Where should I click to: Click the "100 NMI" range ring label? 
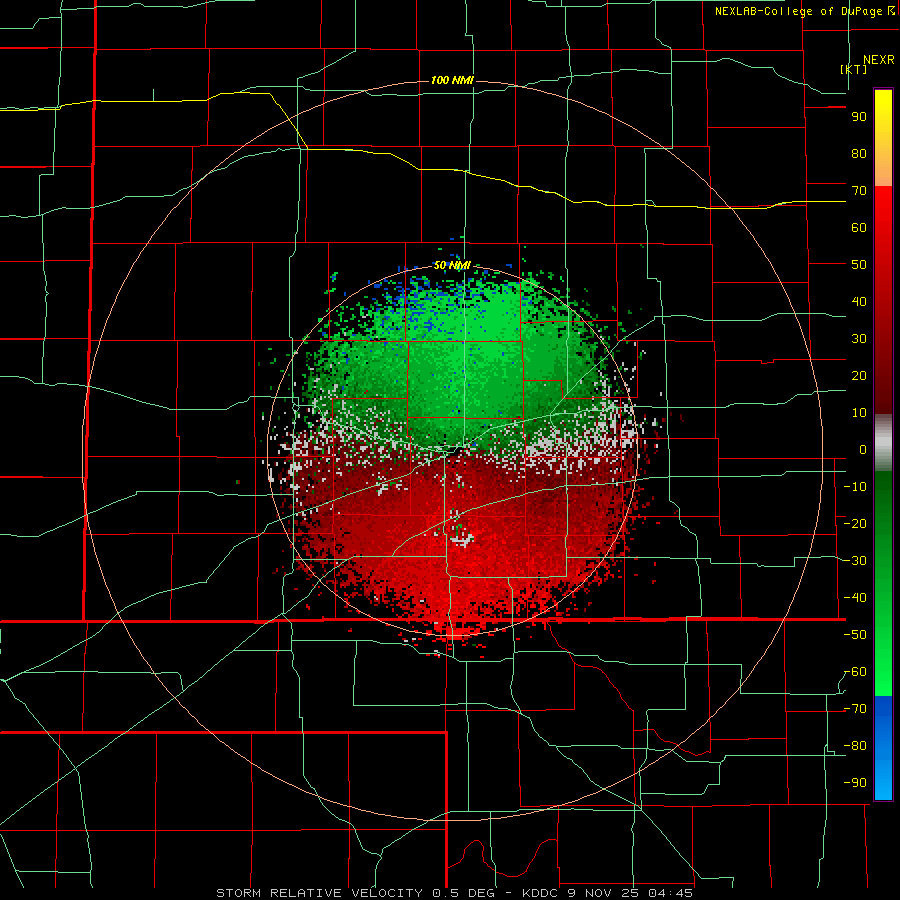pyautogui.click(x=452, y=80)
